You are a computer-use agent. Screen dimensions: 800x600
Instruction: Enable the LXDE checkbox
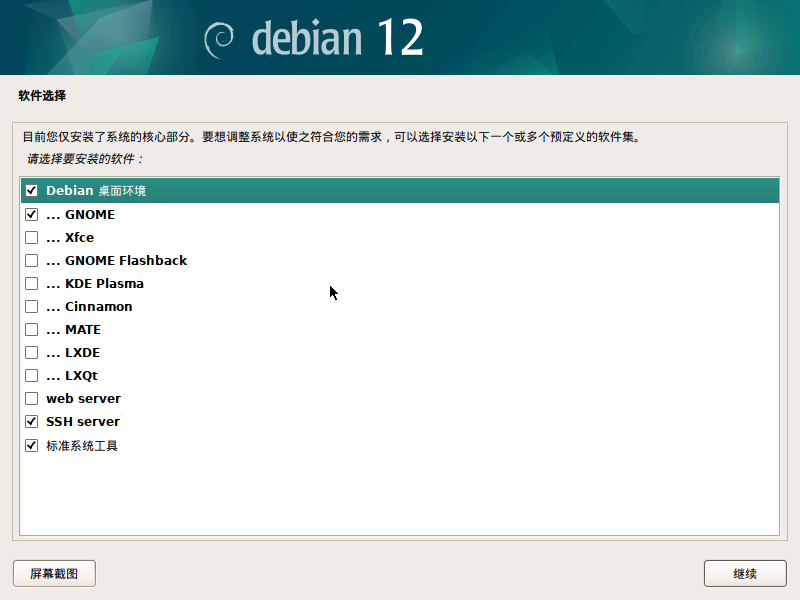click(31, 352)
